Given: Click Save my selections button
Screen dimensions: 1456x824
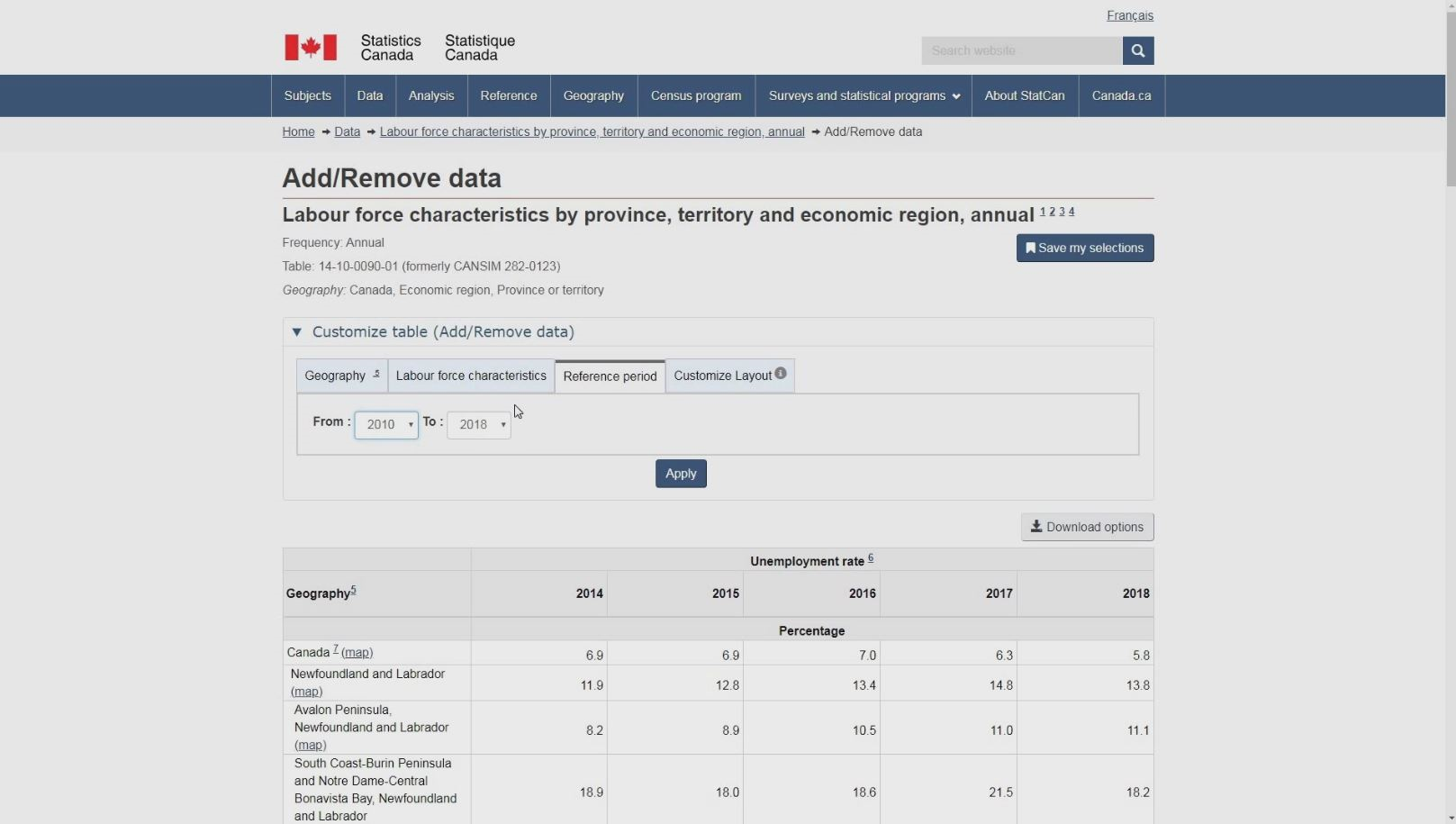Looking at the screenshot, I should click(x=1084, y=249).
